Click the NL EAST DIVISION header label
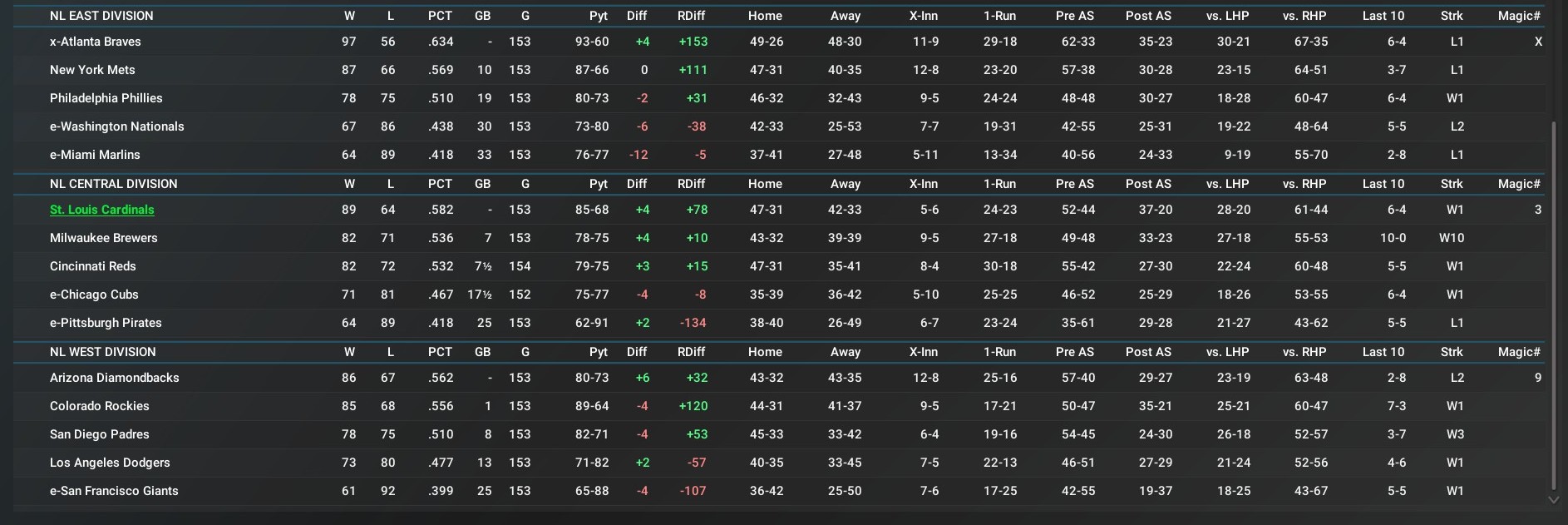This screenshot has width=1568, height=525. coord(101,16)
